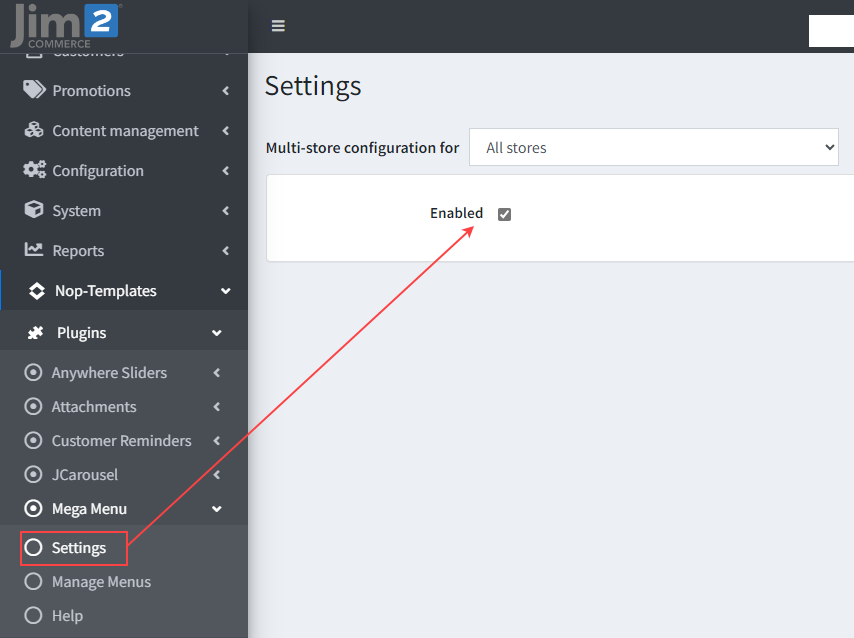Select the Manage Menus radio icon
This screenshot has height=638, width=854.
tap(34, 582)
